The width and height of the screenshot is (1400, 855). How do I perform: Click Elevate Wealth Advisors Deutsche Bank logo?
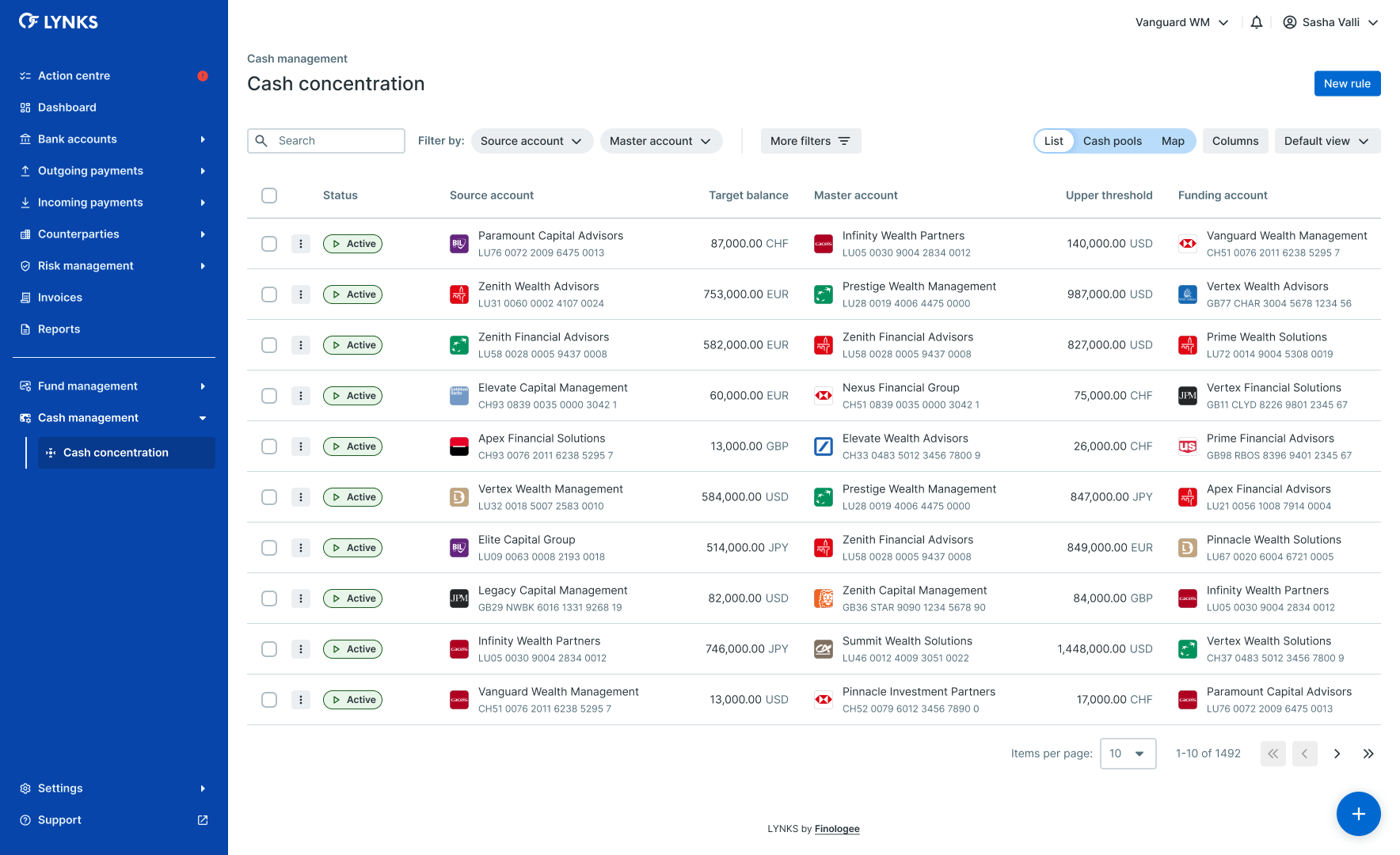(x=824, y=446)
